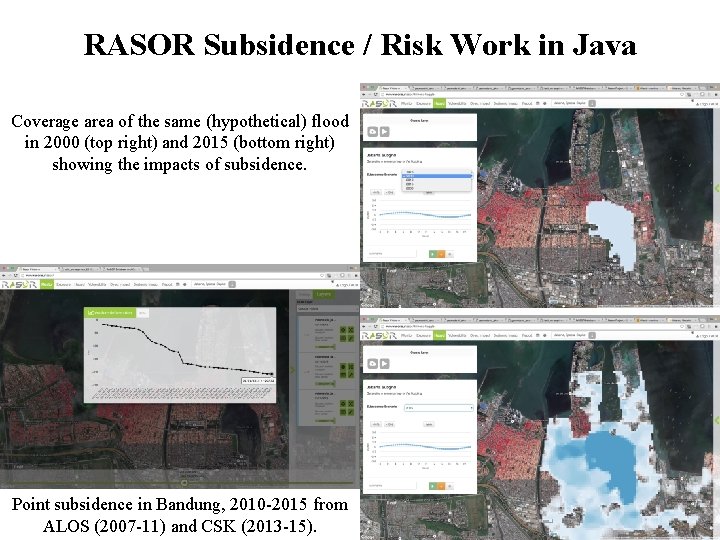Click login link in subsidence chart screenshot header
Viewport: 720px width, 540px height.
click(347, 285)
